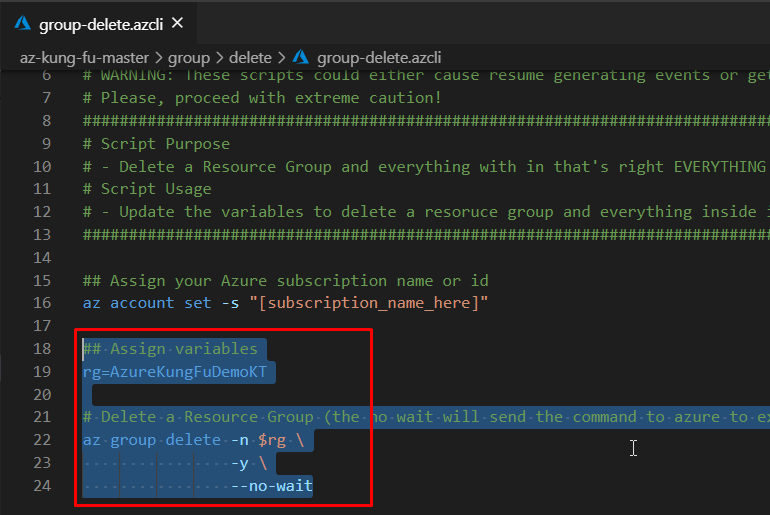770x515 pixels.
Task: Click the Azure icon on the group-delete.azcli tab
Action: pyautogui.click(x=22, y=22)
